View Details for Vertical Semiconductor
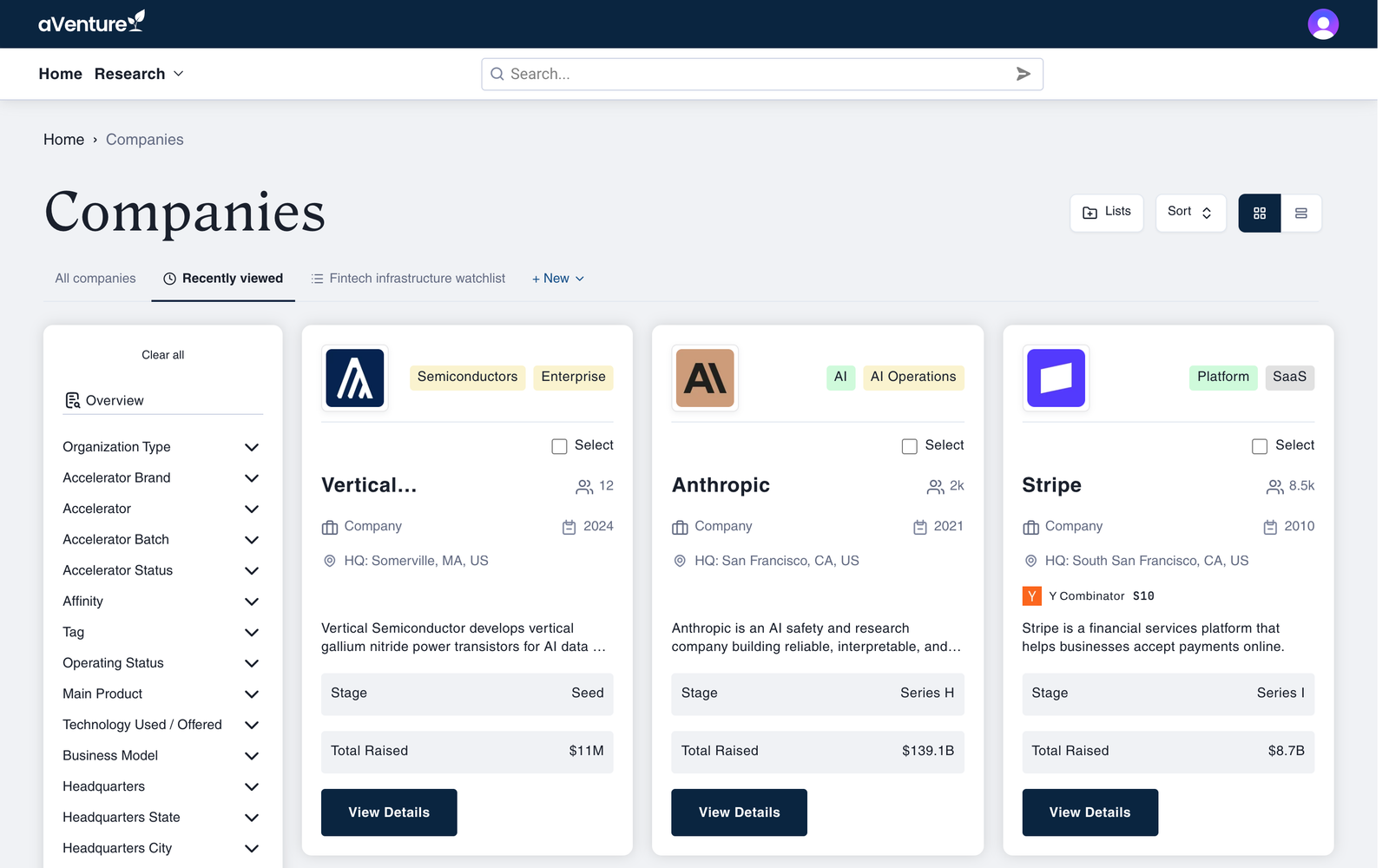 [389, 812]
